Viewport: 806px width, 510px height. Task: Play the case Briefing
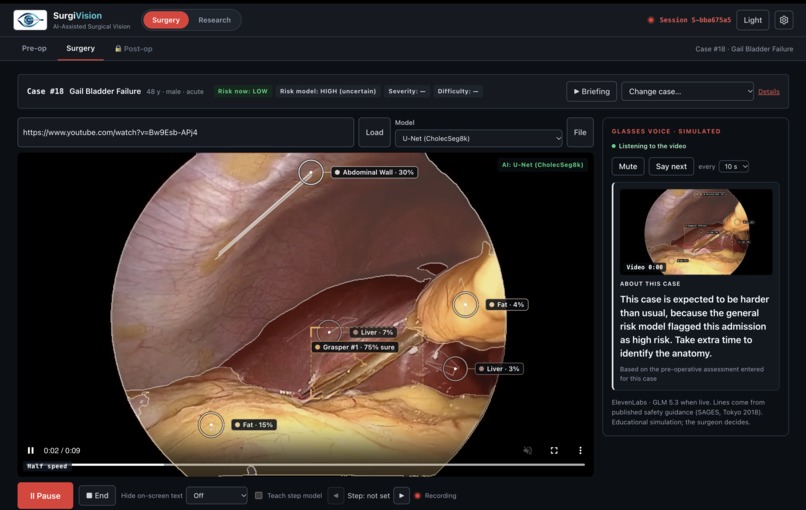pyautogui.click(x=591, y=92)
